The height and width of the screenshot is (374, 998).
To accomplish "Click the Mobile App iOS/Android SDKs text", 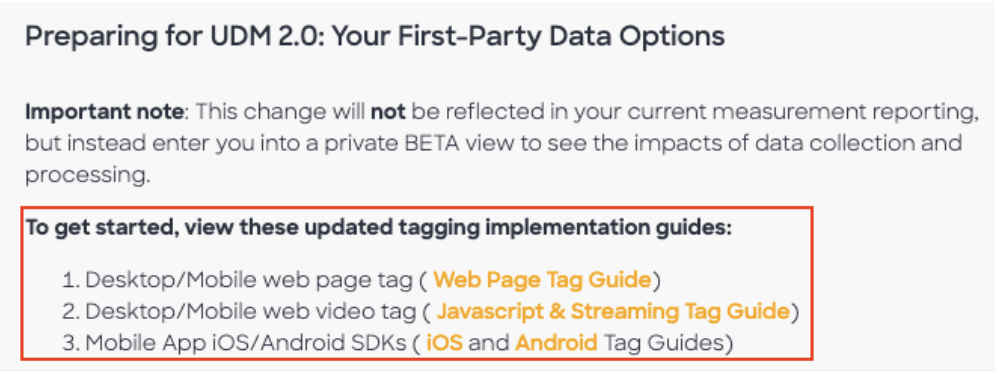I will pyautogui.click(x=245, y=343).
